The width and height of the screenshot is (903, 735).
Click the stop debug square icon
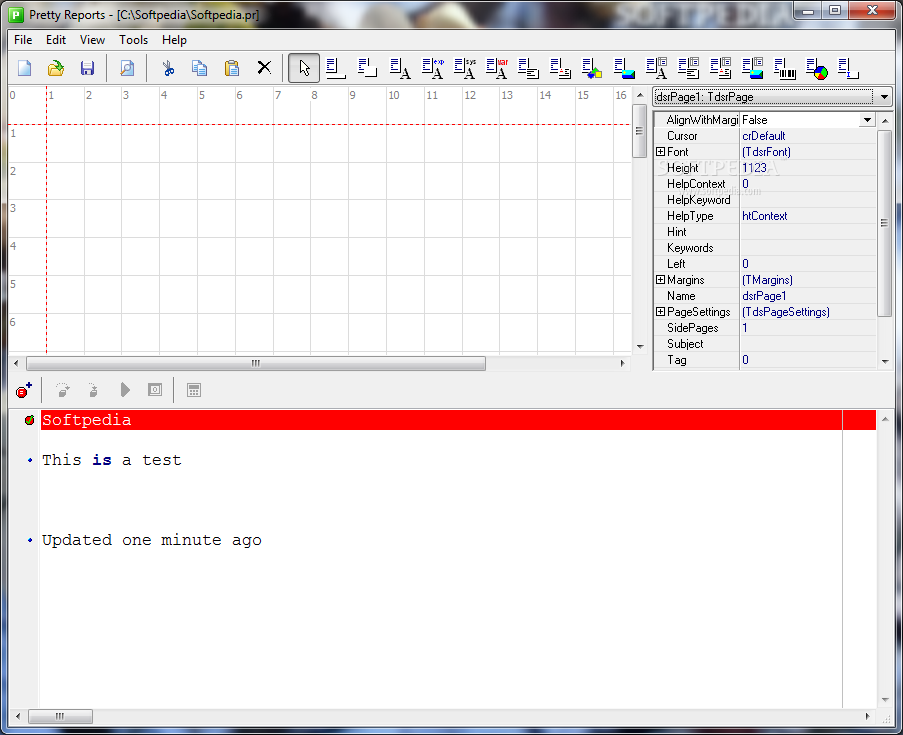(x=155, y=390)
